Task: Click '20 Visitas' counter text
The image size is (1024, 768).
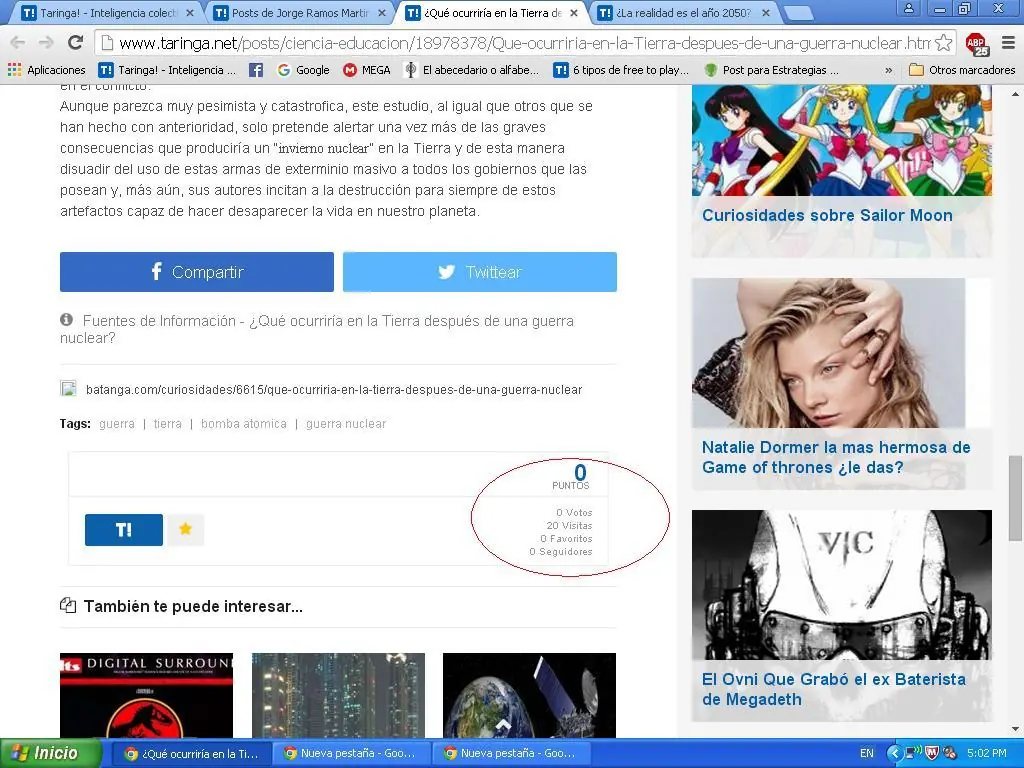Action: [569, 526]
